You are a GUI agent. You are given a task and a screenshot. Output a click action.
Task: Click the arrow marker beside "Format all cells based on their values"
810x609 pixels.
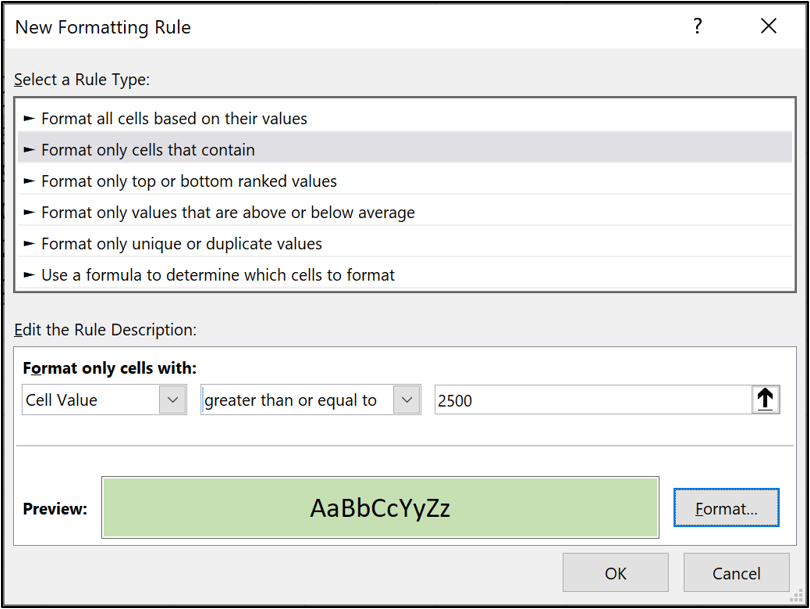29,118
